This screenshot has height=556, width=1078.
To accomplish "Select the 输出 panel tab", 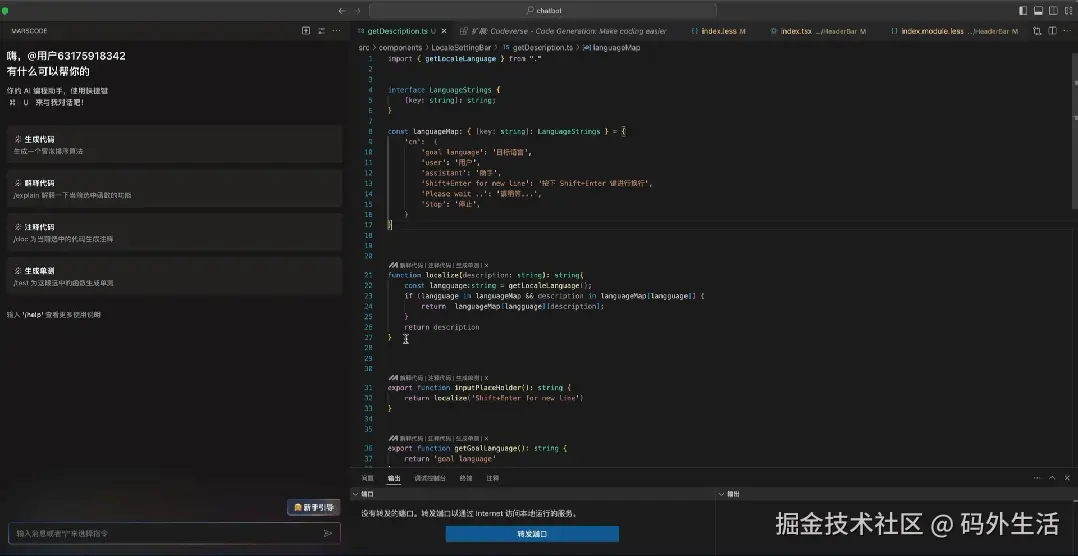I will click(394, 478).
